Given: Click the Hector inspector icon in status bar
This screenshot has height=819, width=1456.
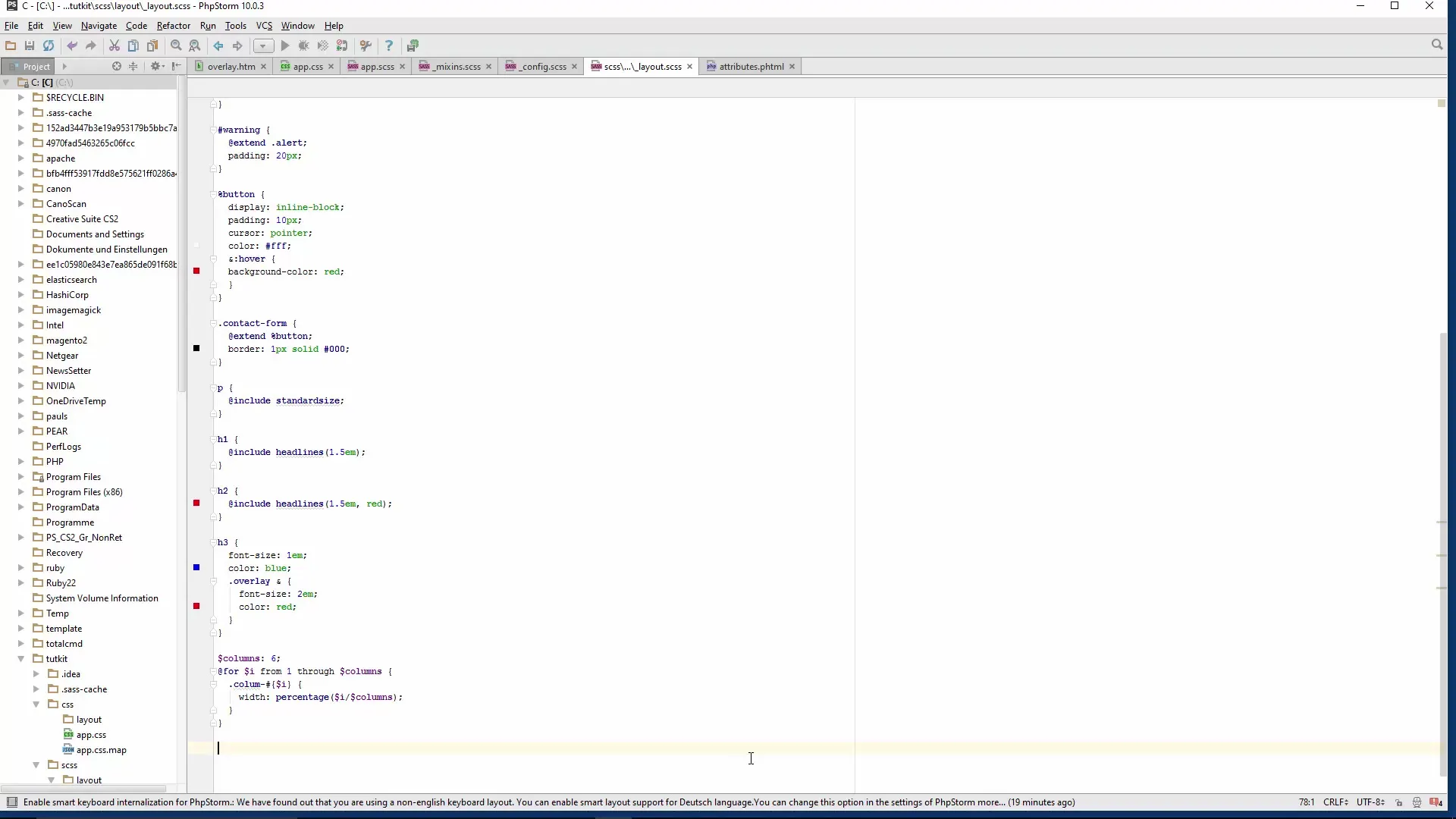Looking at the screenshot, I should tap(1417, 802).
